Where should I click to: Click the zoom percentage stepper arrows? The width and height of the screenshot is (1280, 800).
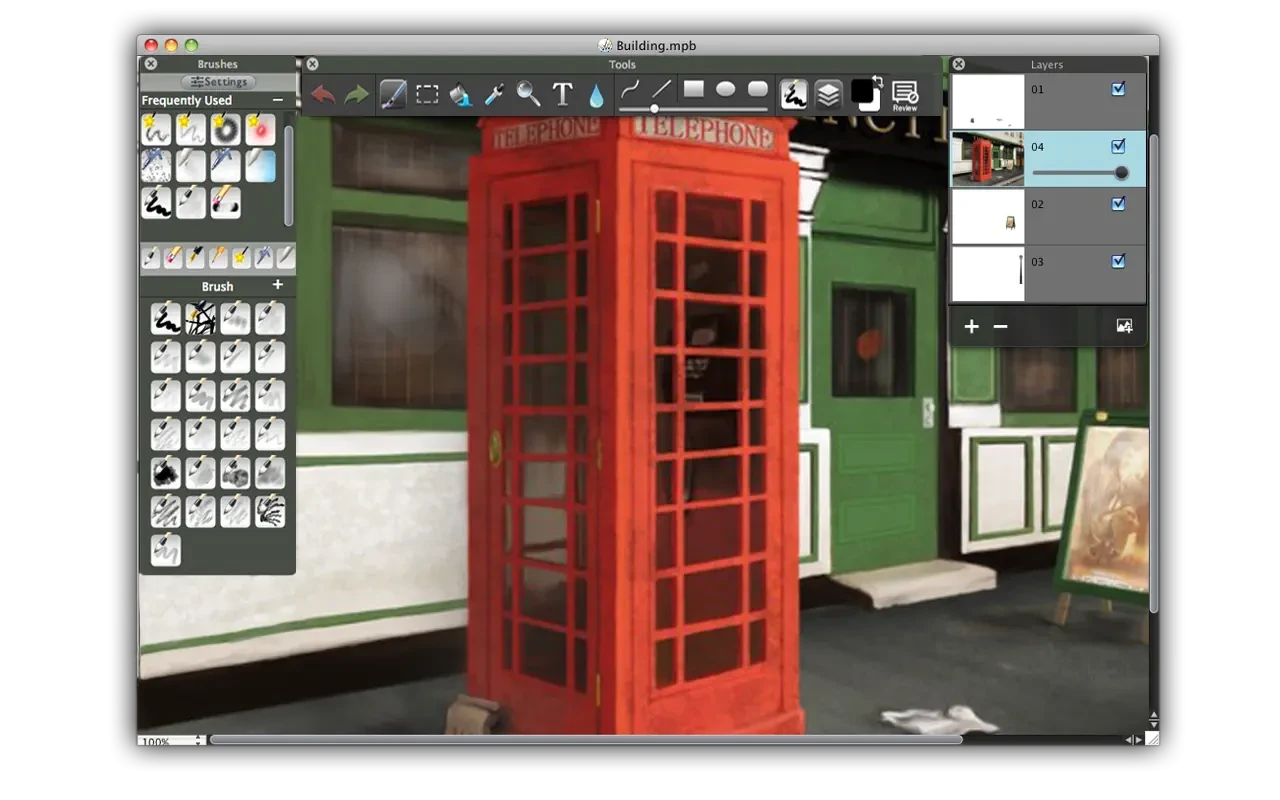pos(199,741)
